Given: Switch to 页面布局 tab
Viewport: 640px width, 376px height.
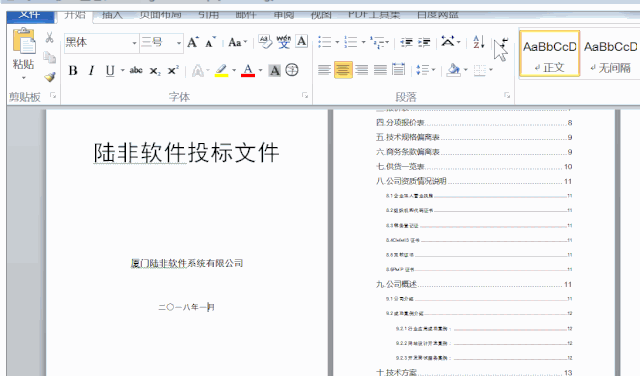Looking at the screenshot, I should click(160, 15).
